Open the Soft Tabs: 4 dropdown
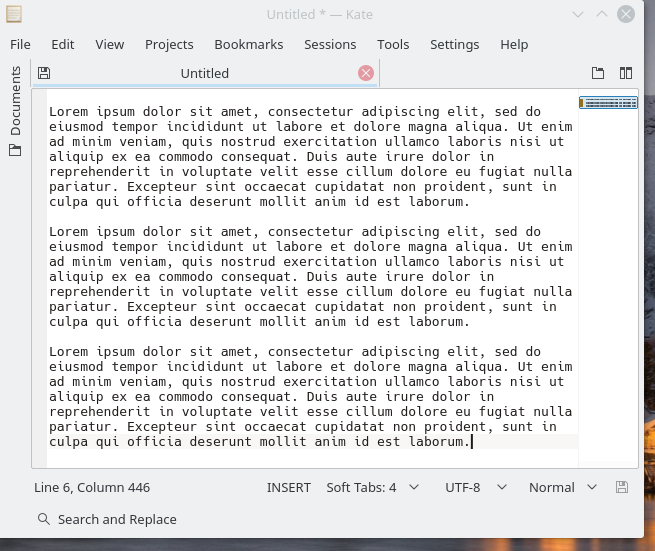This screenshot has height=551, width=655. tap(372, 488)
